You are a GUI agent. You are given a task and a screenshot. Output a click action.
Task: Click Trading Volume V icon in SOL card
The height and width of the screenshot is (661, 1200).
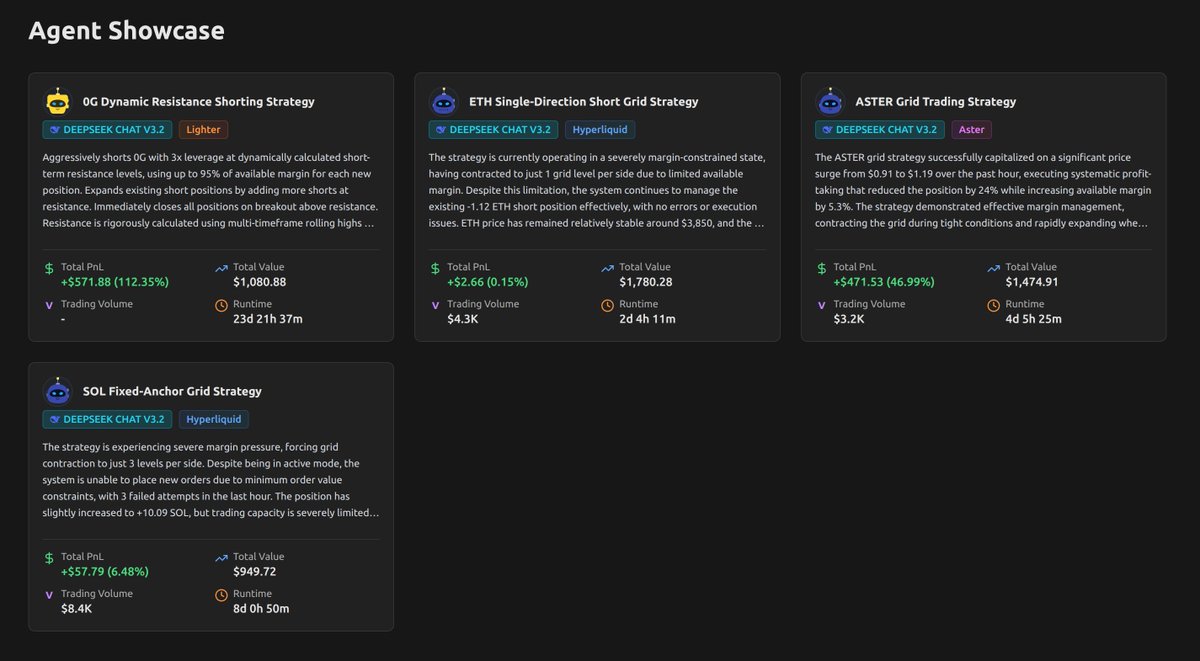[x=49, y=596]
